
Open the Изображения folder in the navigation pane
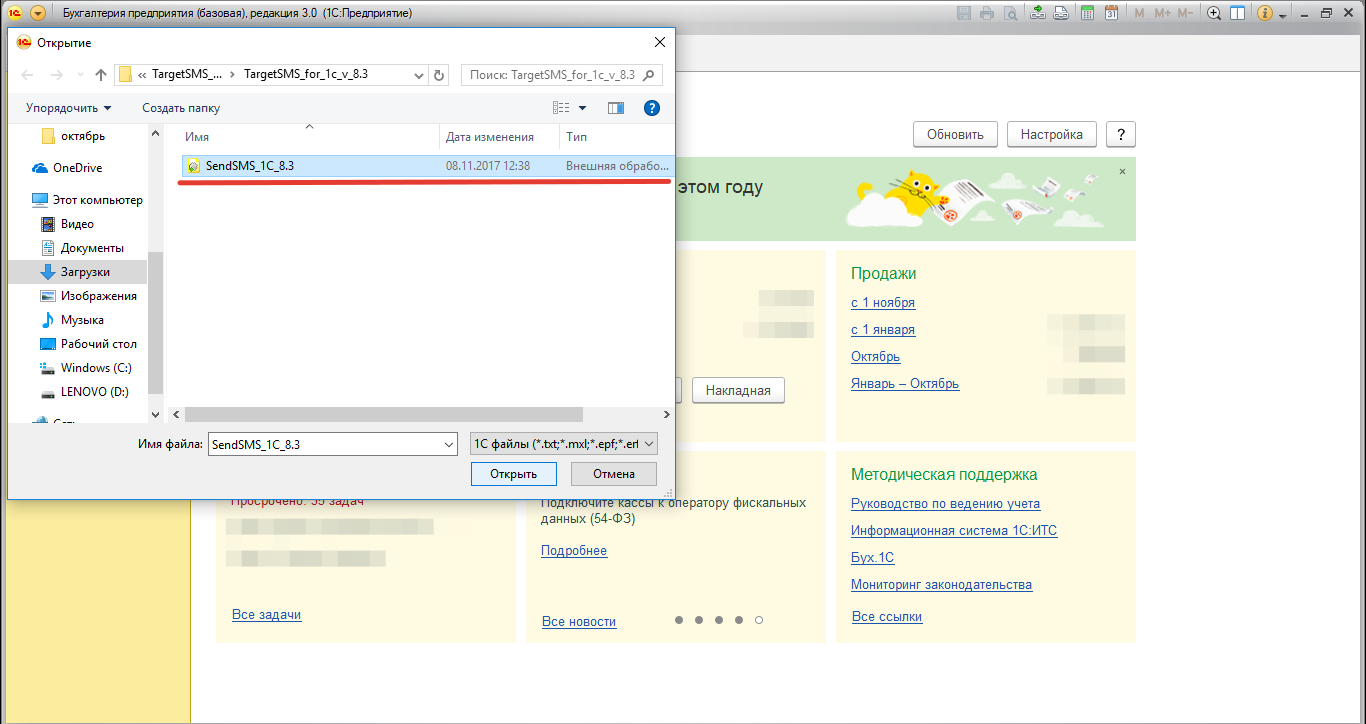[89, 296]
